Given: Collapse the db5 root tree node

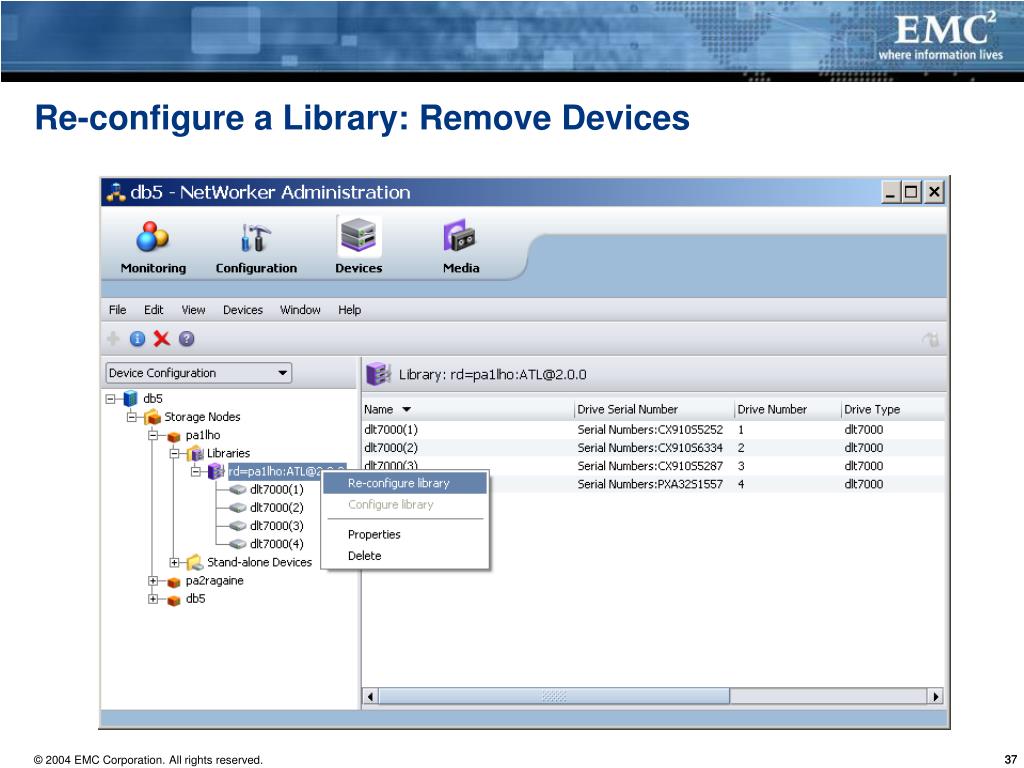Looking at the screenshot, I should 110,398.
